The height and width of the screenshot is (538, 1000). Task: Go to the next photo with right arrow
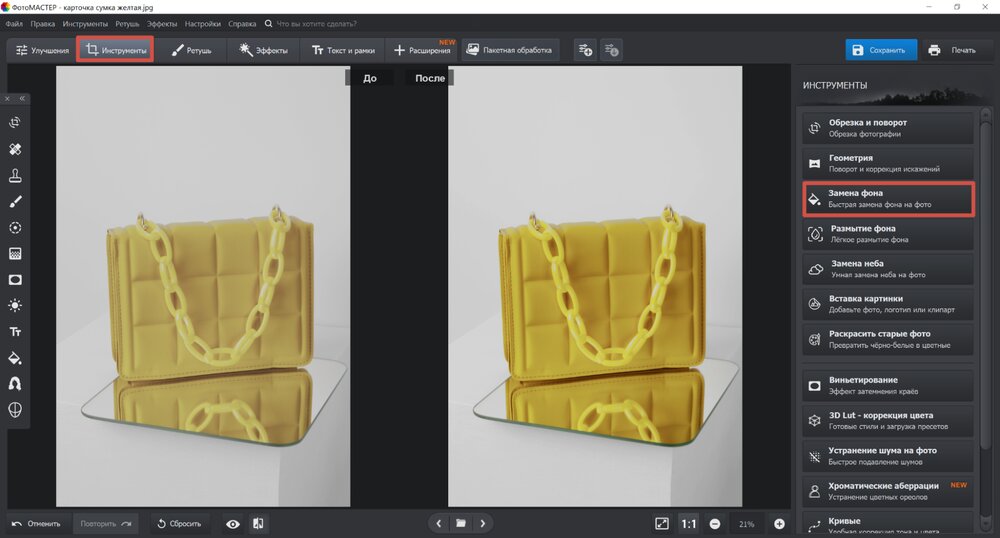pyautogui.click(x=483, y=523)
